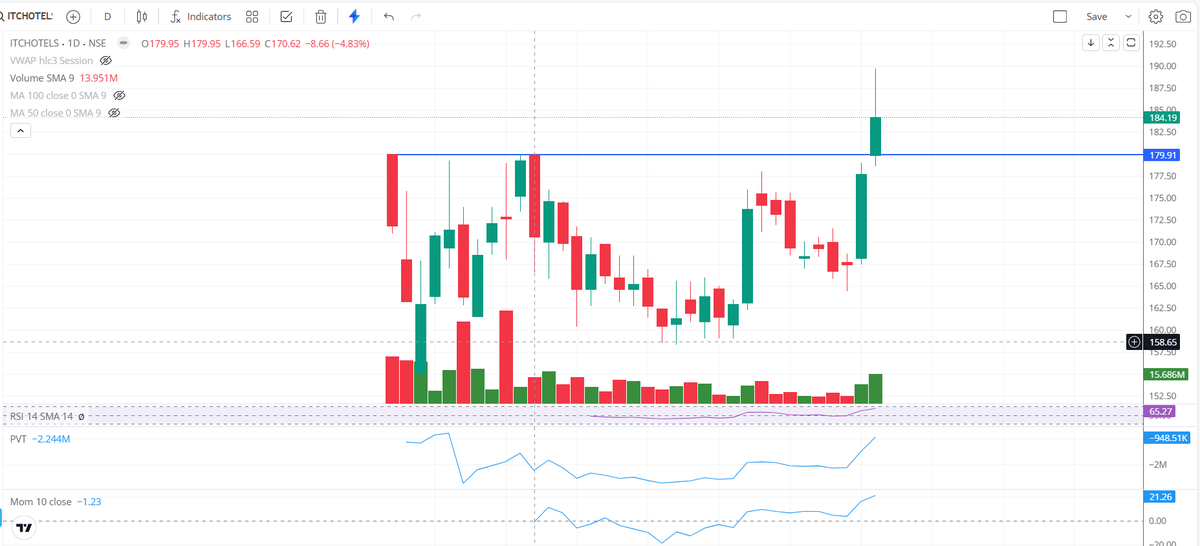The height and width of the screenshot is (546, 1200).
Task: Collapse pane with the inward arrows button
Action: point(1111,43)
